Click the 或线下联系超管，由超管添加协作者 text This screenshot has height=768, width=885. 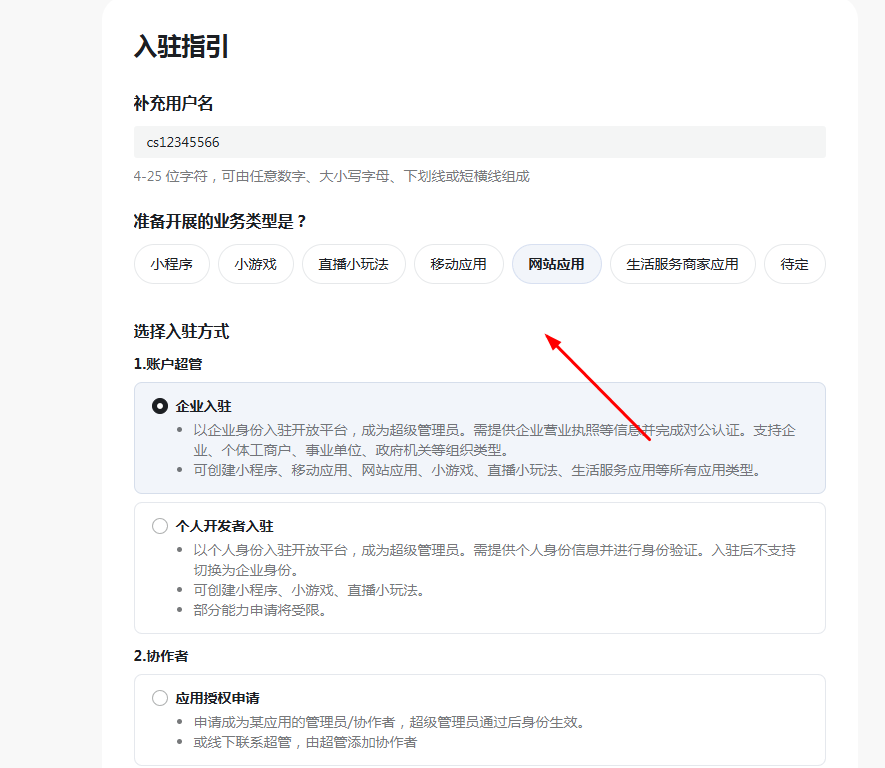pos(305,743)
